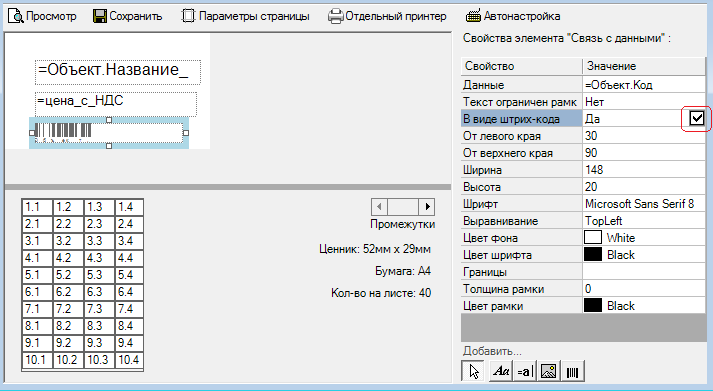Click the Параметры страницы page icon
The width and height of the screenshot is (713, 391).
188,16
